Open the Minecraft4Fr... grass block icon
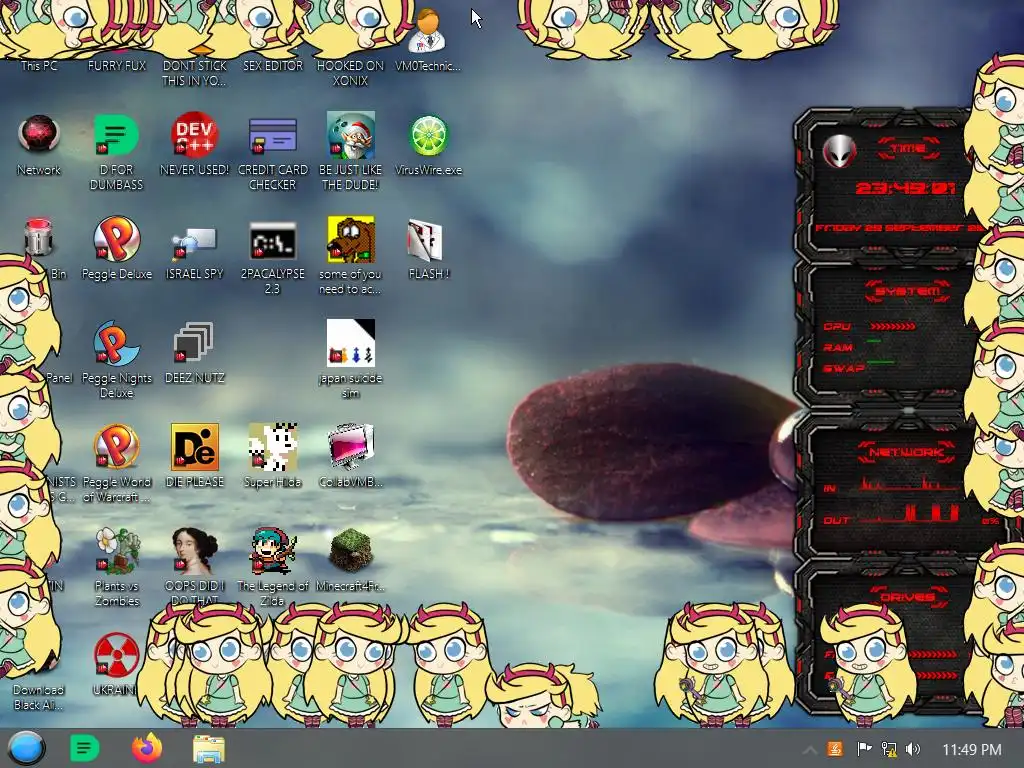 coord(351,551)
